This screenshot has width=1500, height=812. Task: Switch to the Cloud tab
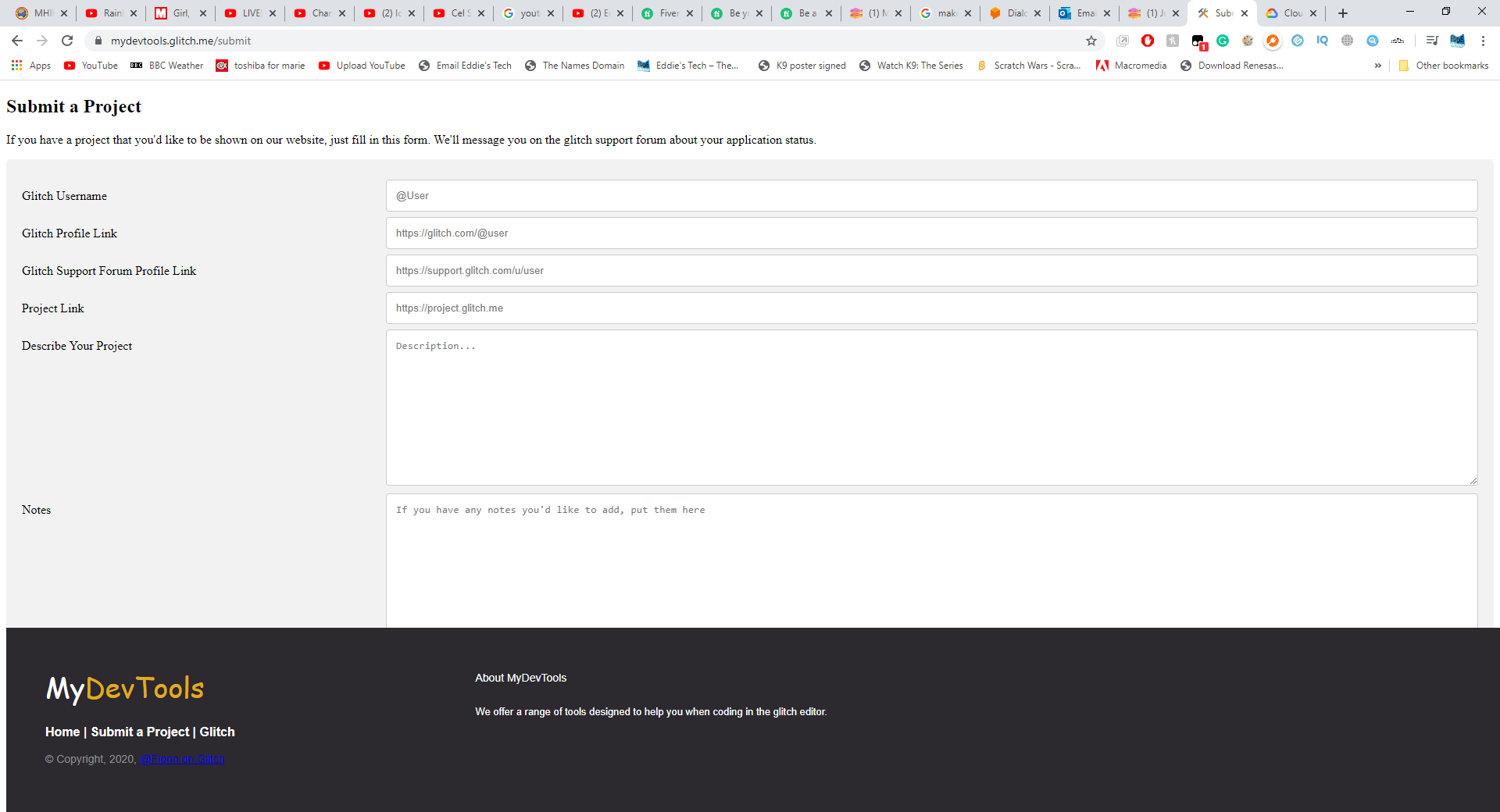pos(1291,13)
